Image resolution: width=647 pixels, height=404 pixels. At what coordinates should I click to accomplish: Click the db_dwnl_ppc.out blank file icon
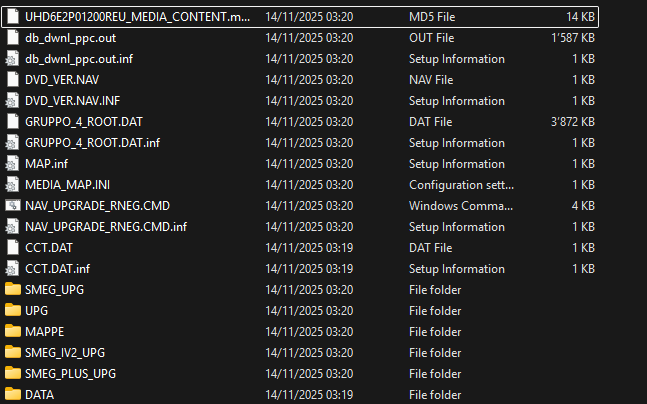pos(13,38)
